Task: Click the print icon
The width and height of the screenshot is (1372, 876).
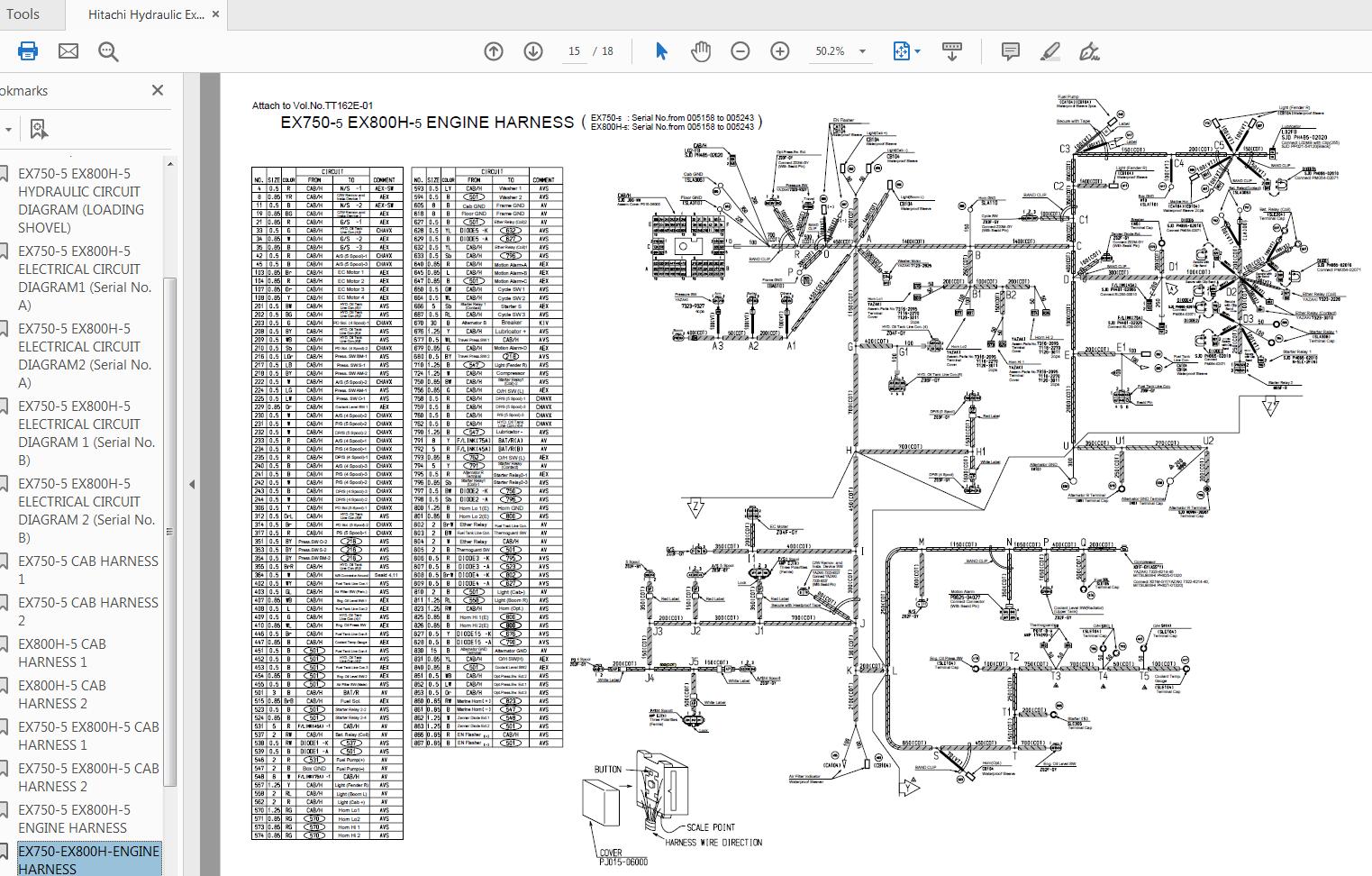Action: point(28,51)
